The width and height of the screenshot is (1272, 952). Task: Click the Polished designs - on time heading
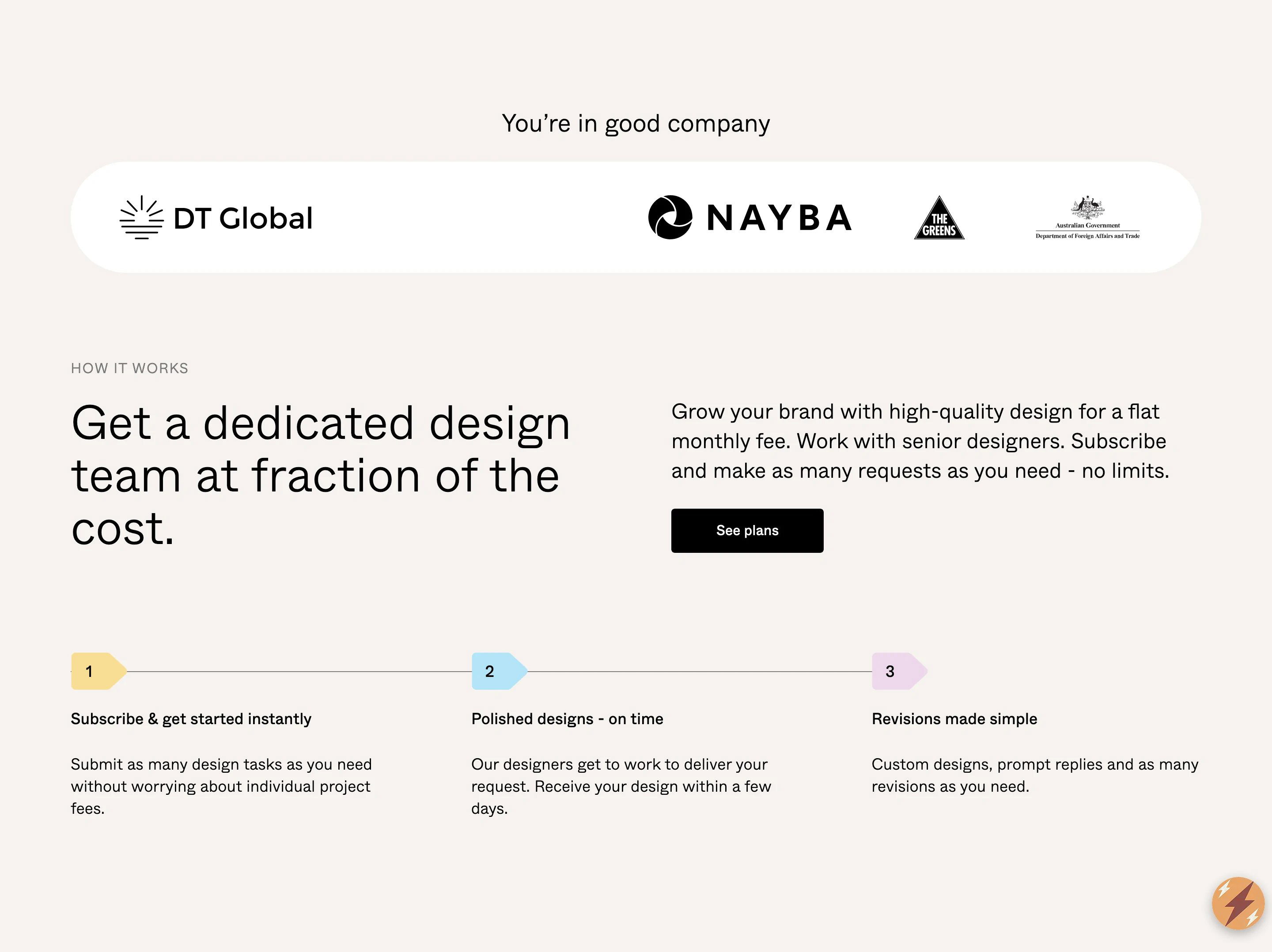click(x=567, y=719)
